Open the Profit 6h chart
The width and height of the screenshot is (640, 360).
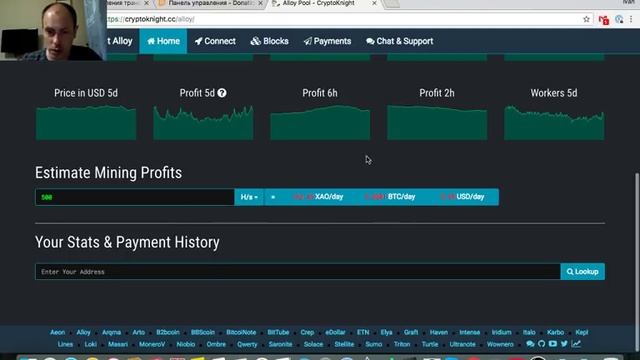[320, 123]
